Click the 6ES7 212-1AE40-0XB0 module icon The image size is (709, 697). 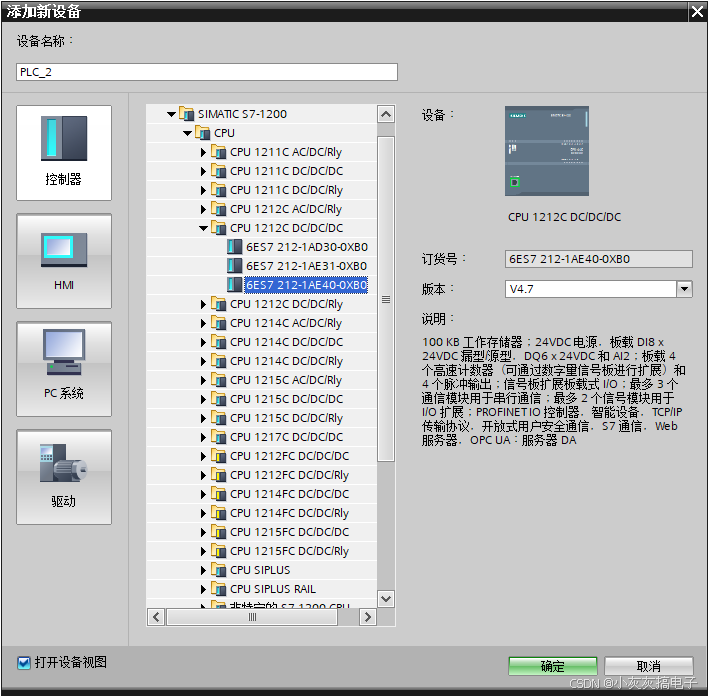point(234,285)
